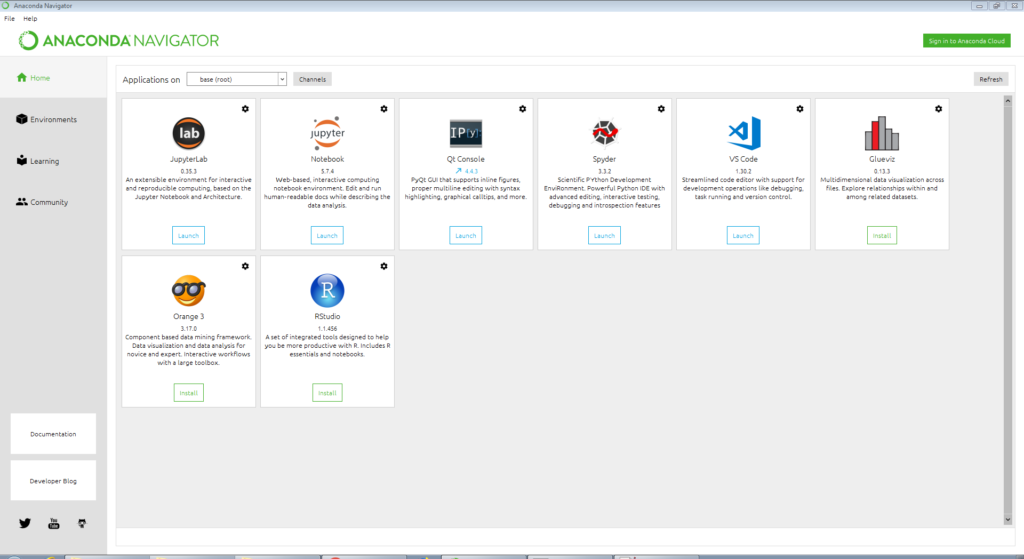Image resolution: width=1024 pixels, height=559 pixels.
Task: Open the Developer Blog link box
Action: coord(53,481)
